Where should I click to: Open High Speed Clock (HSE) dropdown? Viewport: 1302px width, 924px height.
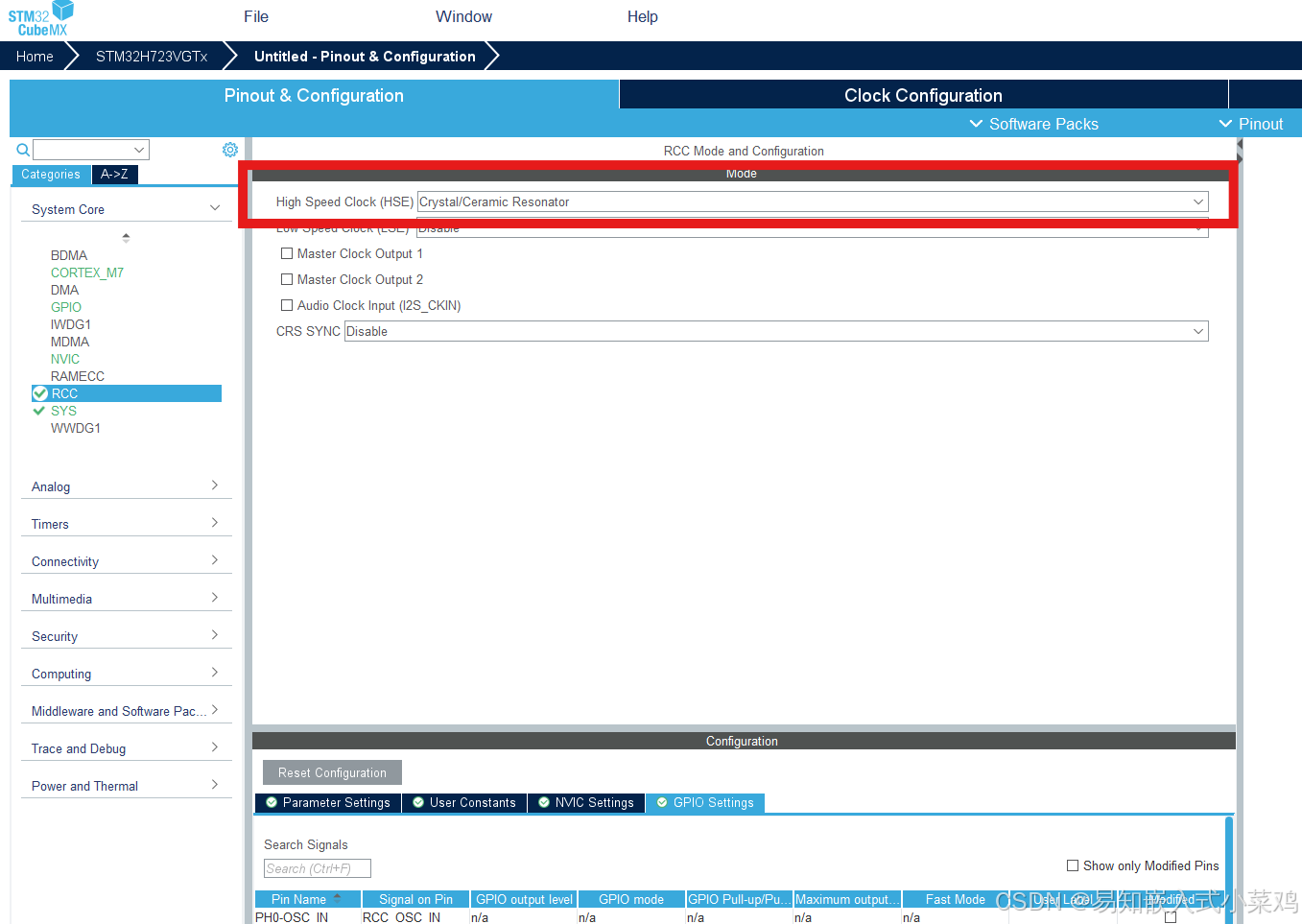tap(813, 201)
